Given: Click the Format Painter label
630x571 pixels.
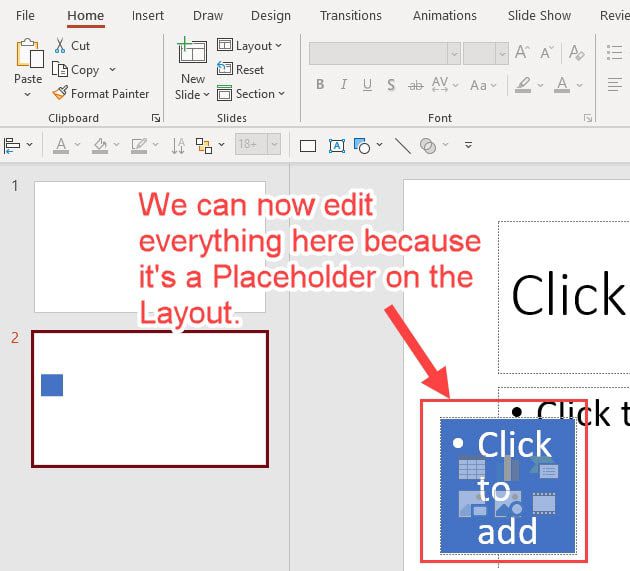Looking at the screenshot, I should pos(110,94).
